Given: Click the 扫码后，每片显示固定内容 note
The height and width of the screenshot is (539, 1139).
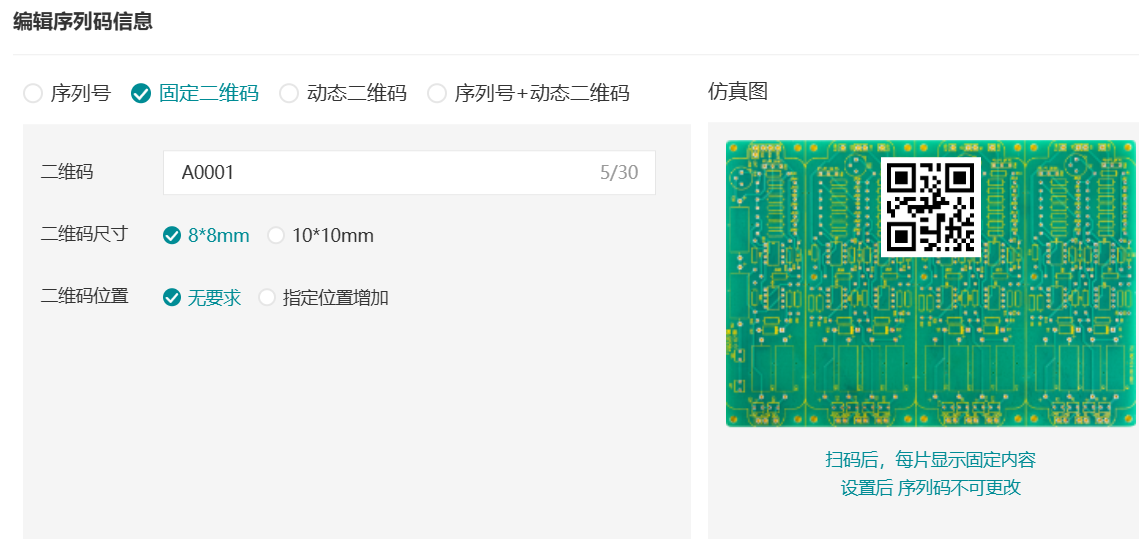Looking at the screenshot, I should click(x=930, y=460).
